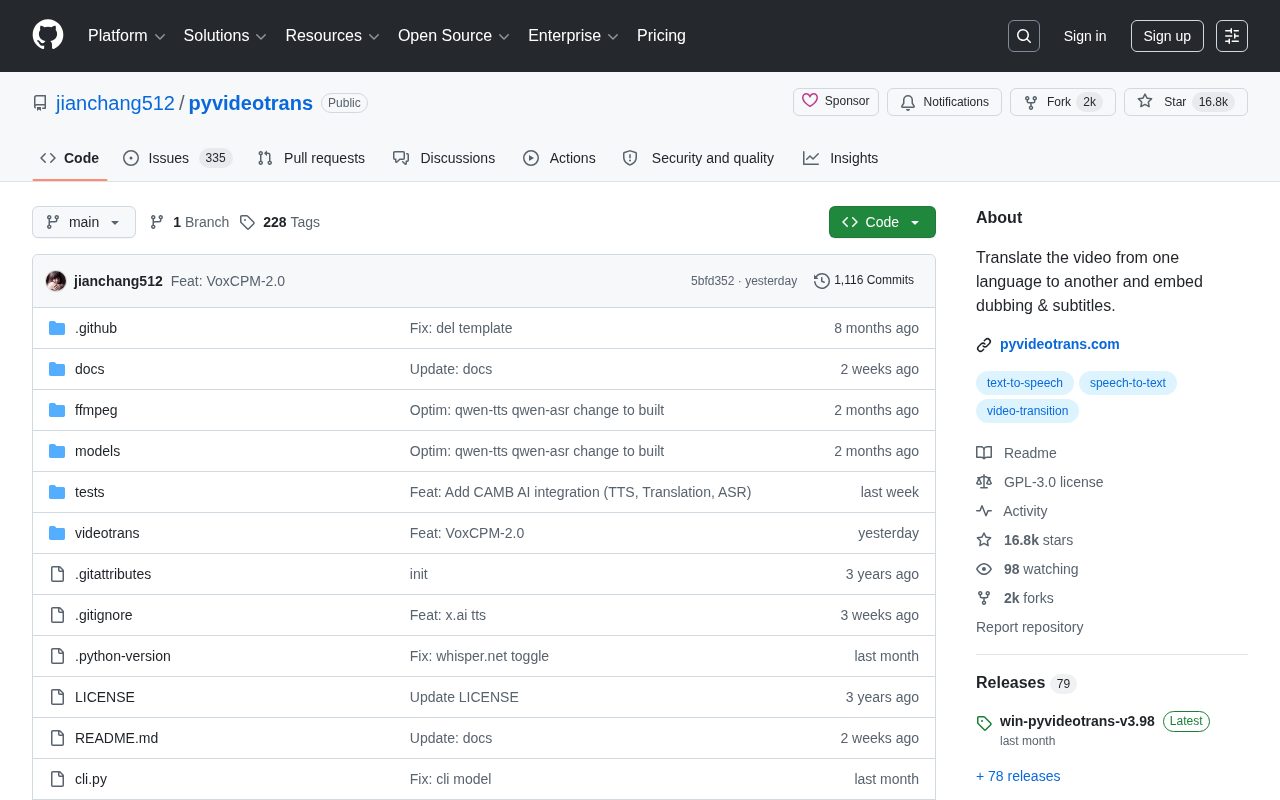Click the .gitignore file icon
This screenshot has width=1280, height=800.
click(57, 615)
